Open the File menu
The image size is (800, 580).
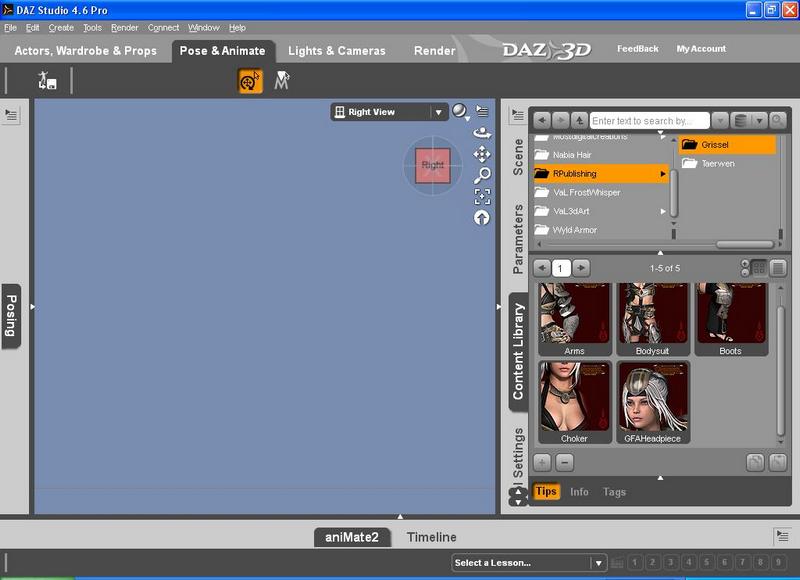(x=10, y=28)
